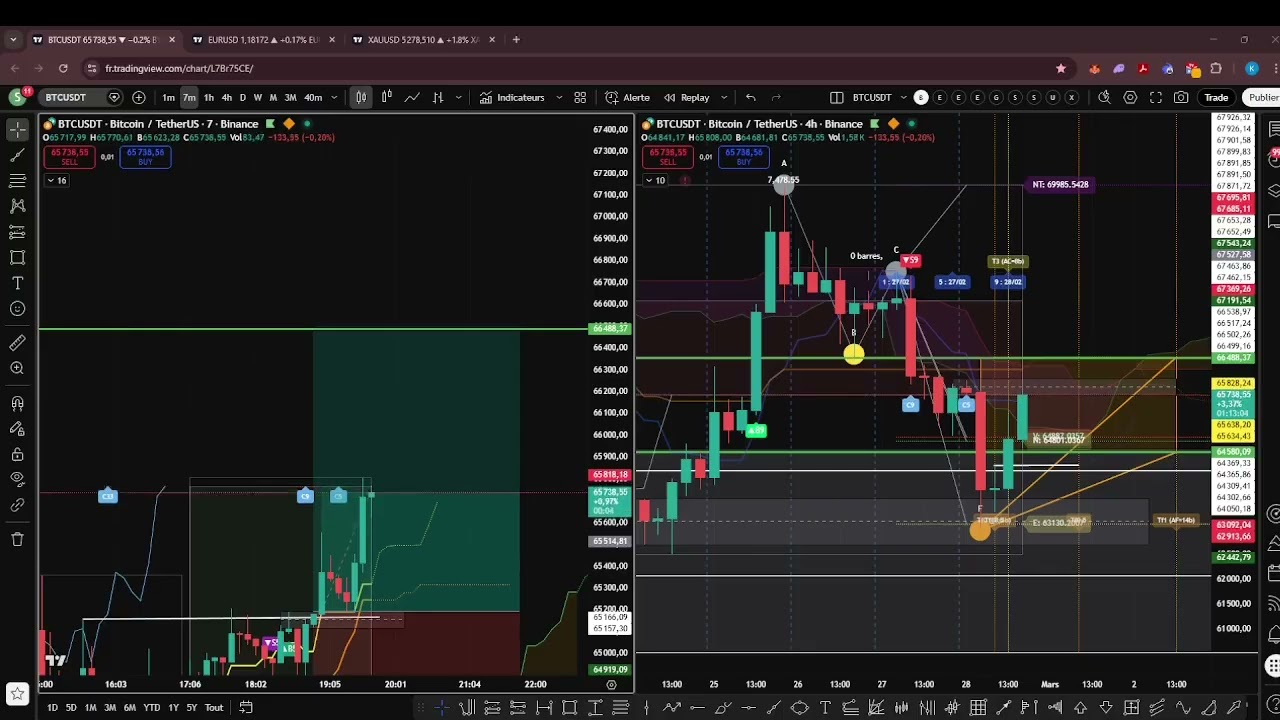Image resolution: width=1280 pixels, height=720 pixels.
Task: Open the Indicateurs menu
Action: tap(512, 97)
